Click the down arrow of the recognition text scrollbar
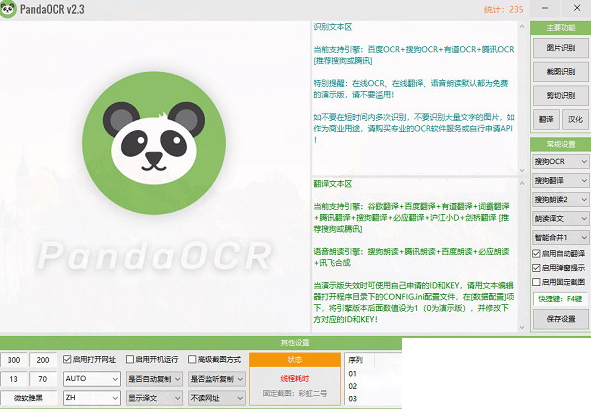Viewport: 591px width, 411px height. pos(522,170)
